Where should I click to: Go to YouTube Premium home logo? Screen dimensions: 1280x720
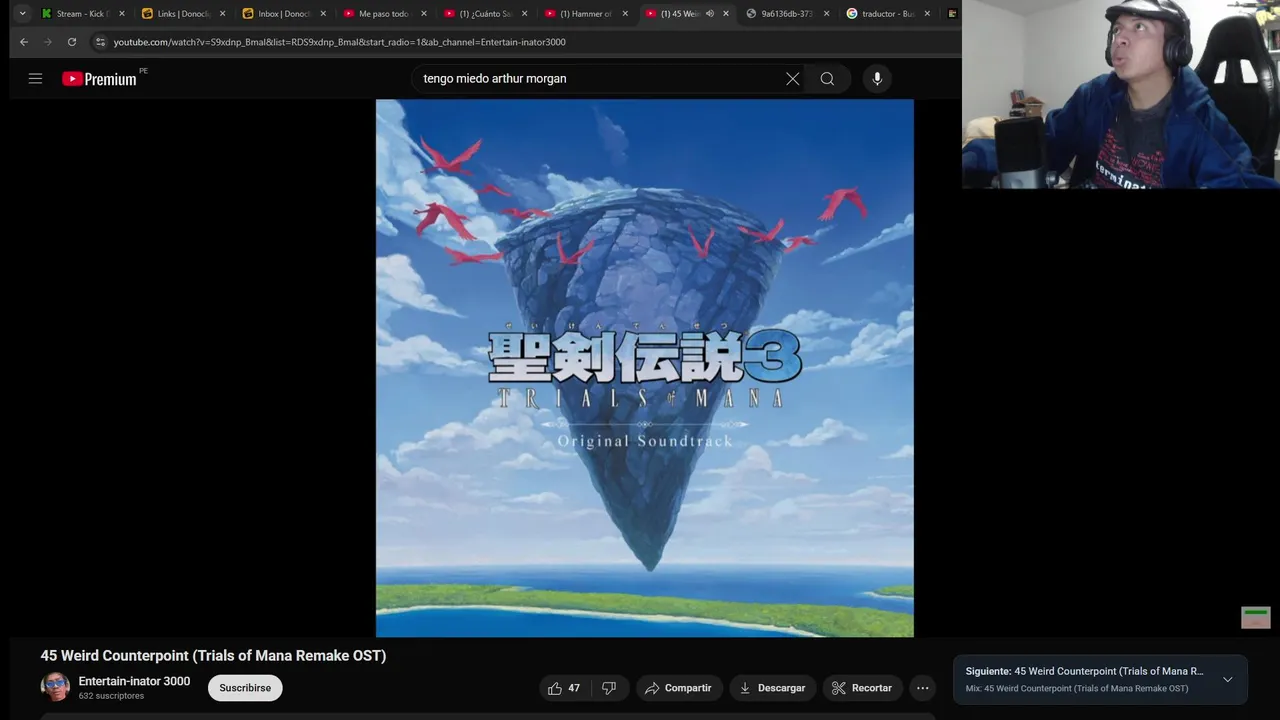(x=100, y=79)
